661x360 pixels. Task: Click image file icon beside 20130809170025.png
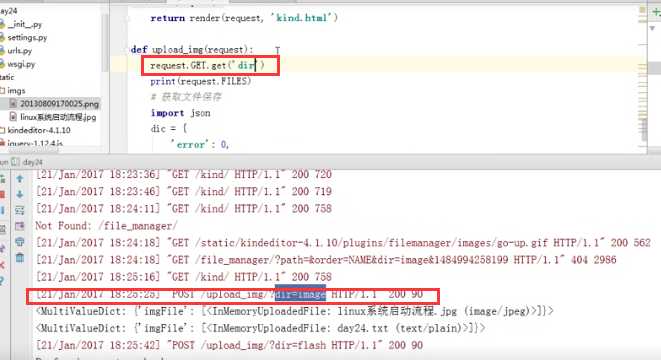[13, 104]
